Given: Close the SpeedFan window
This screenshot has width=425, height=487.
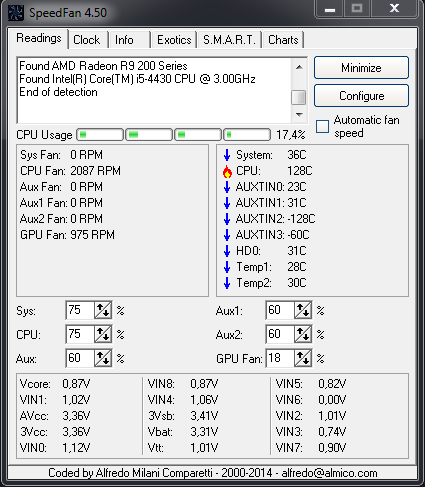Looking at the screenshot, I should (x=394, y=8).
